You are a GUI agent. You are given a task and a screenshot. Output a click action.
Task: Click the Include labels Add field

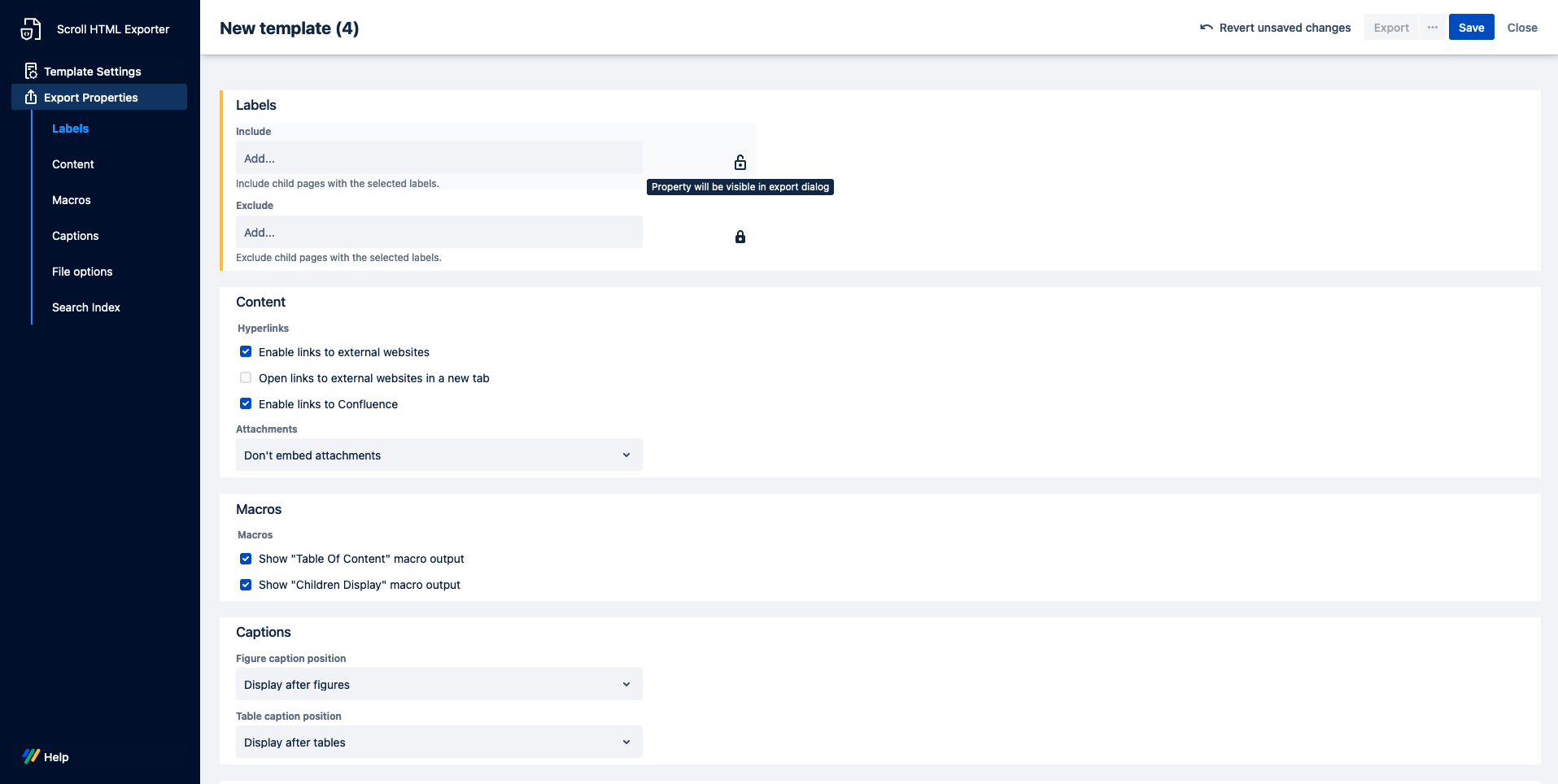coord(439,159)
